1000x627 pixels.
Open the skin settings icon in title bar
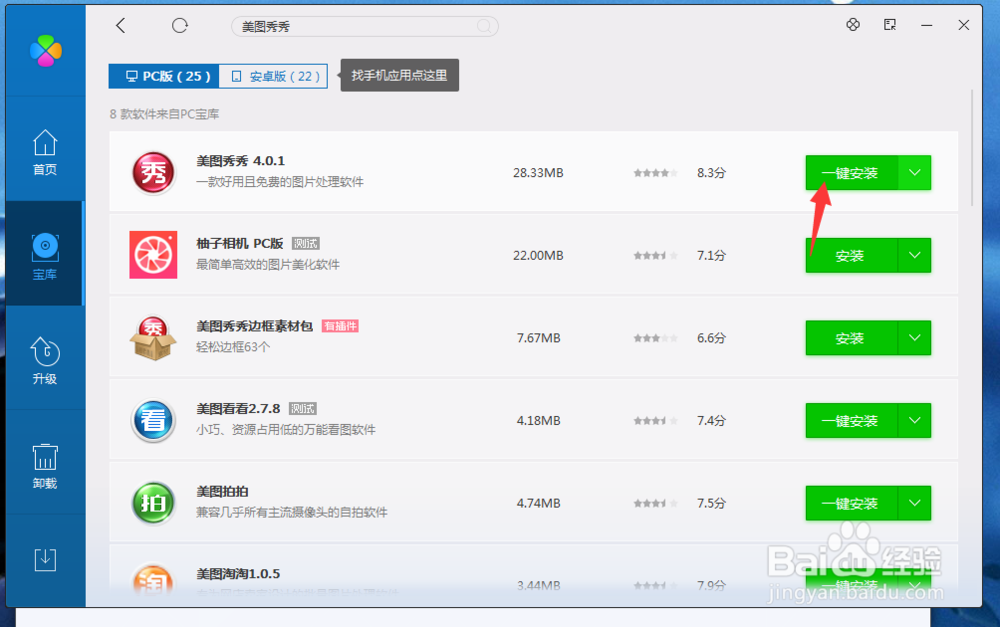tap(853, 25)
